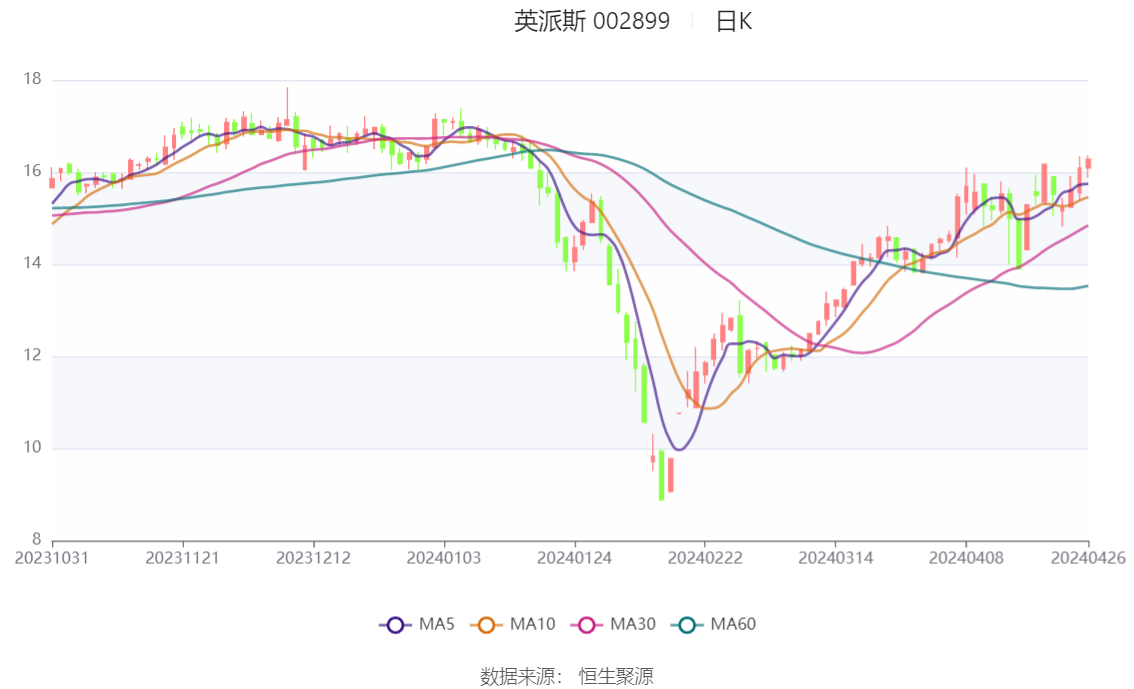Toggle the MA10 legend marker

click(x=486, y=625)
